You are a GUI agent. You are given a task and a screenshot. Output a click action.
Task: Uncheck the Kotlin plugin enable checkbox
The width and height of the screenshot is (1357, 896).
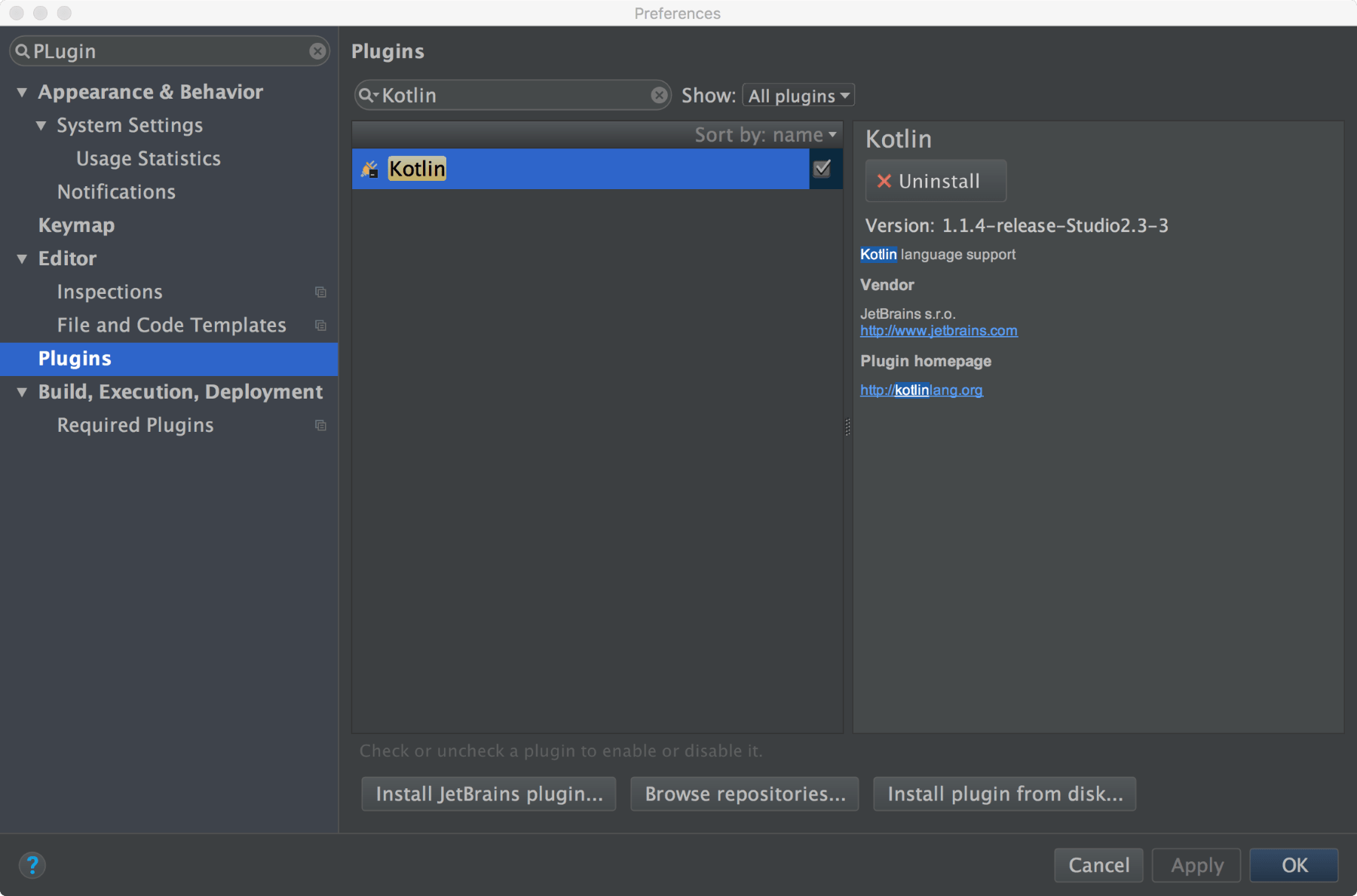(x=823, y=169)
